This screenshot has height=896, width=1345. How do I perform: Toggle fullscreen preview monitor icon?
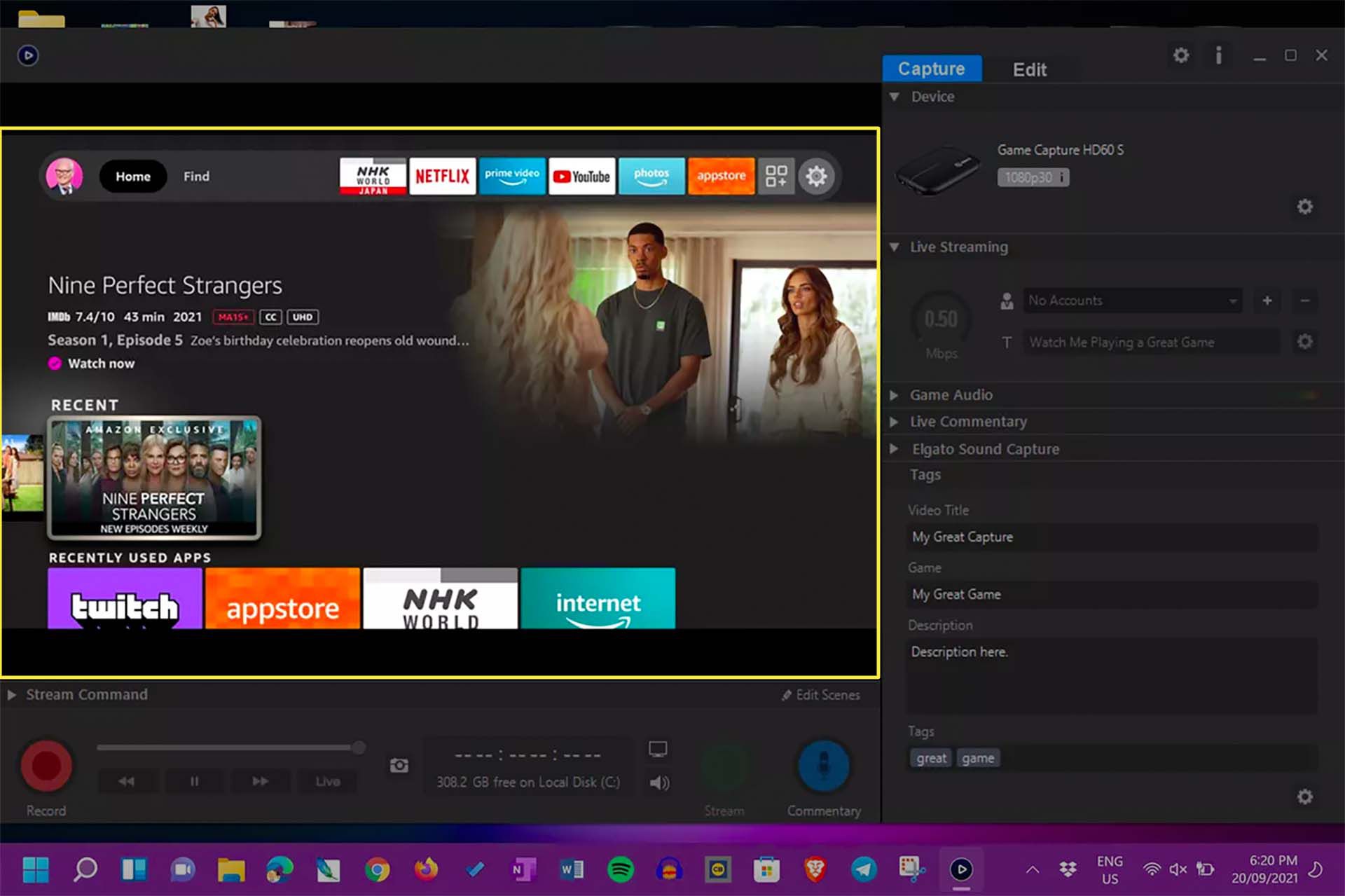[658, 749]
